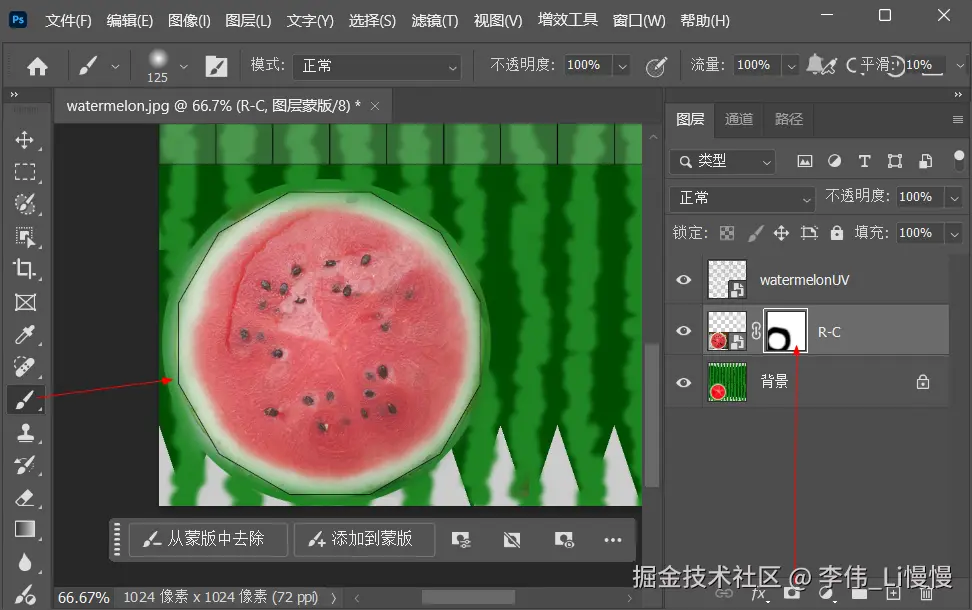This screenshot has height=610, width=972.
Task: Select the Object Selection tool
Action: [x=25, y=237]
